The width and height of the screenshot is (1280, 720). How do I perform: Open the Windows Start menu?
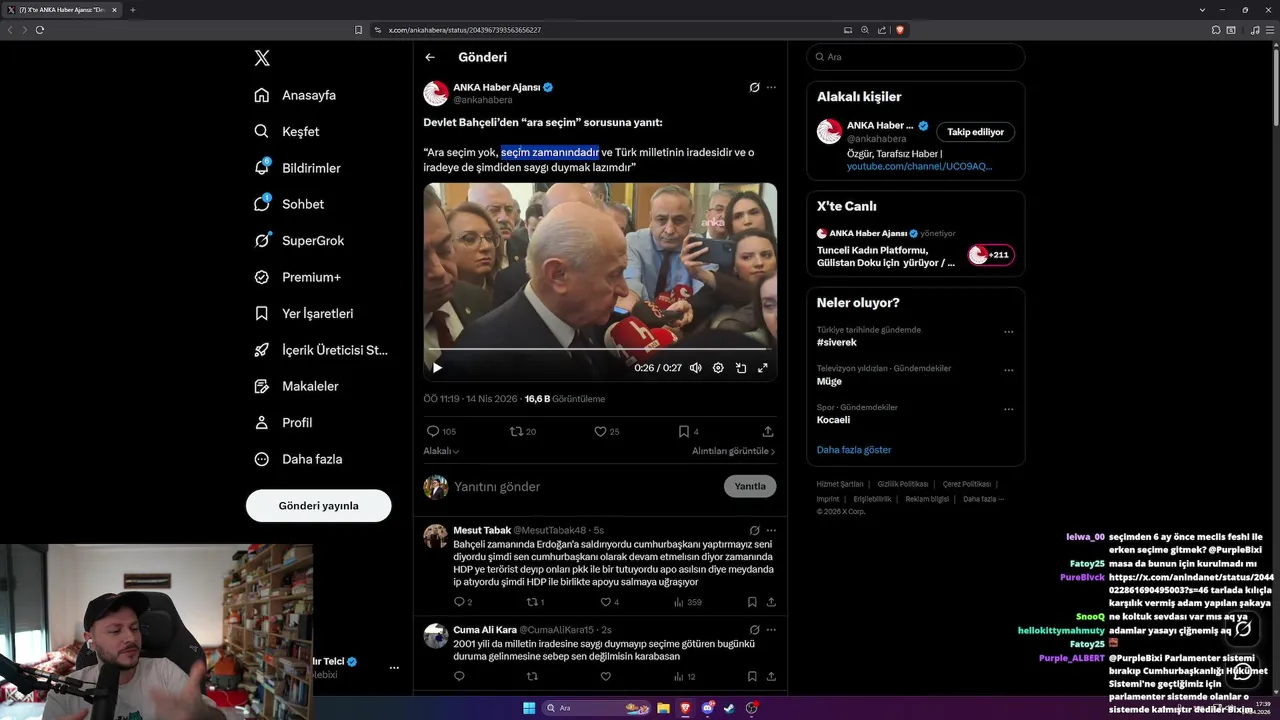point(529,708)
